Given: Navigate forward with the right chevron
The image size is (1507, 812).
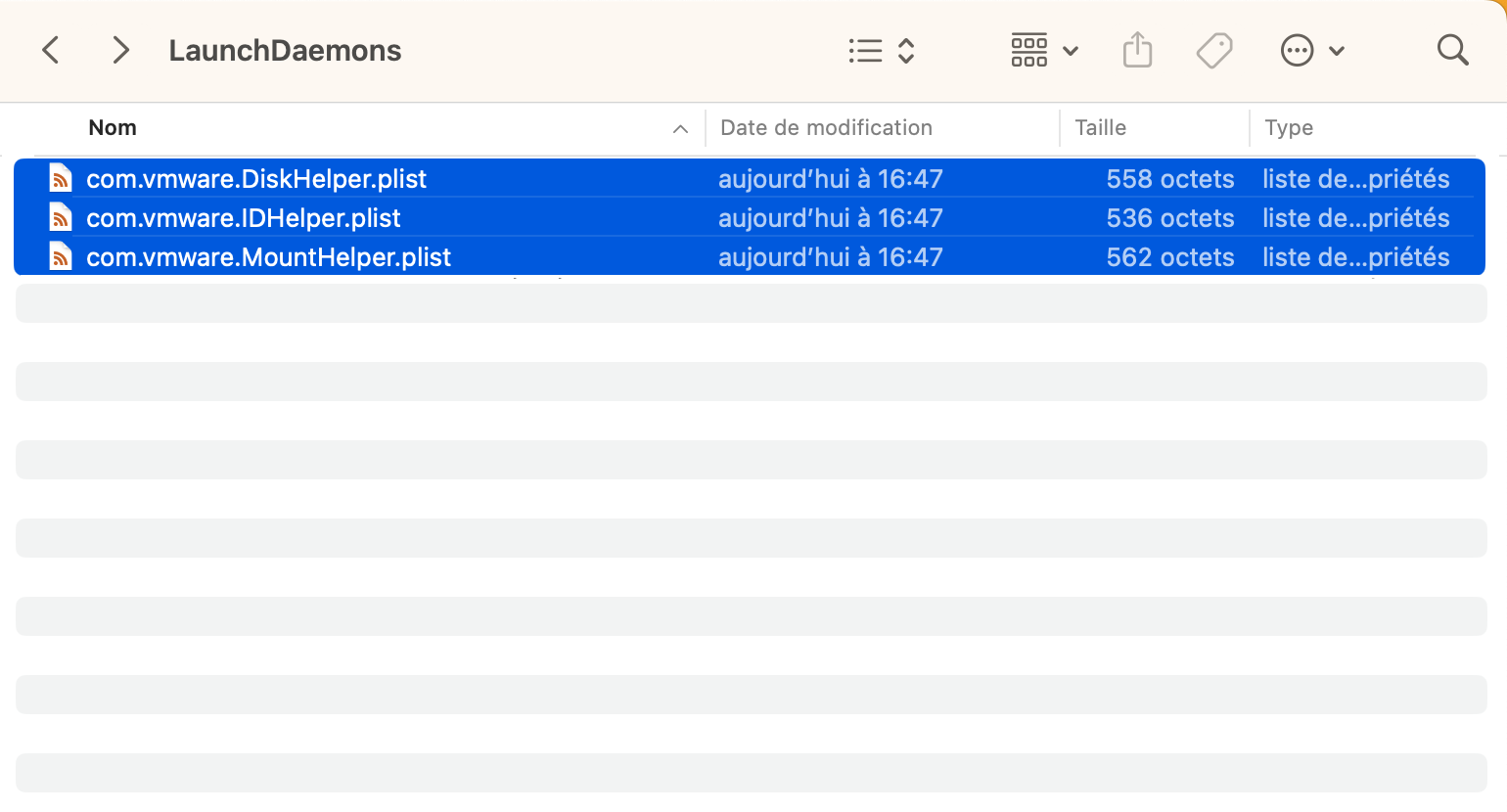Looking at the screenshot, I should (x=120, y=50).
